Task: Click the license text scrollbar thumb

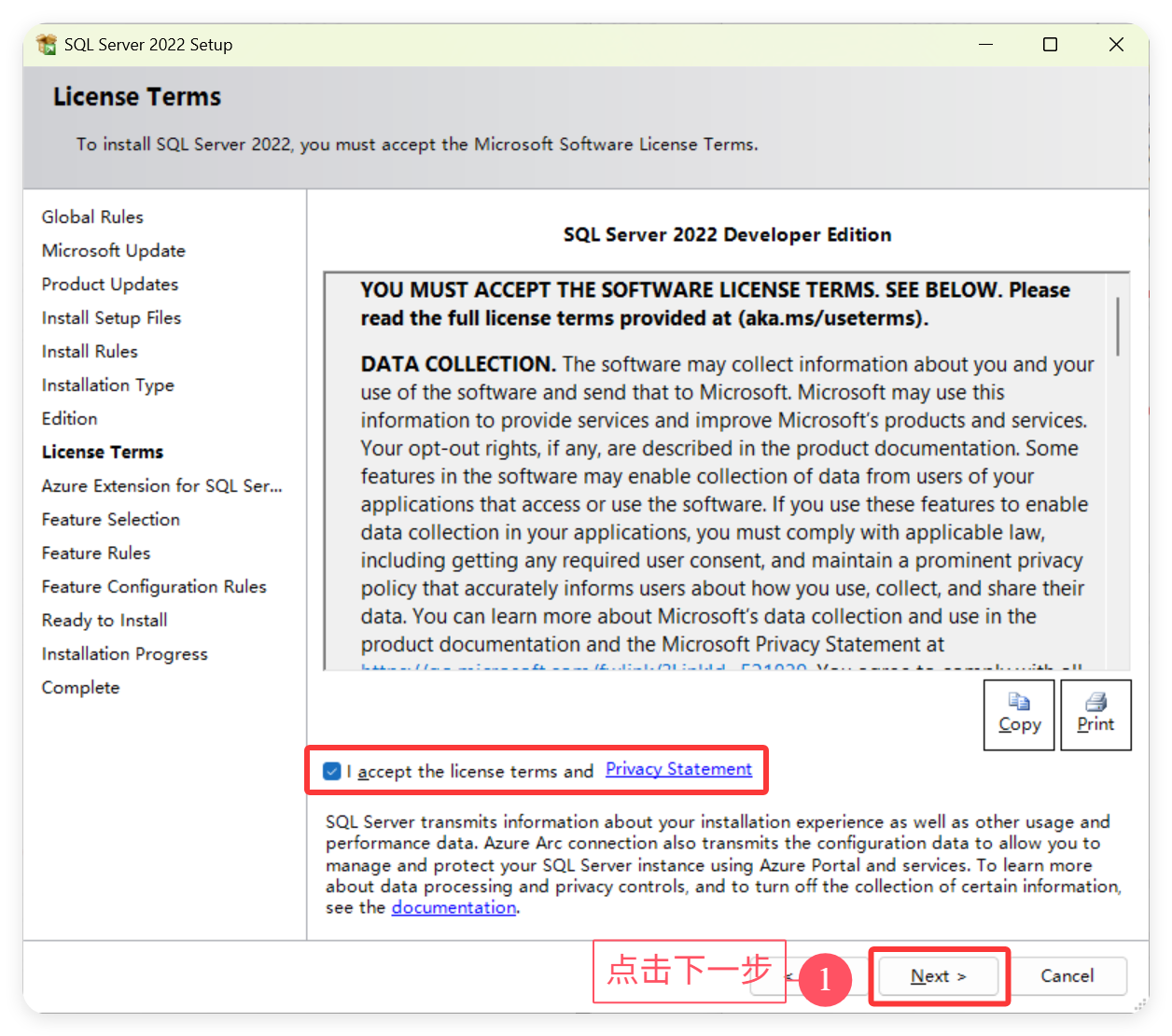Action: pyautogui.click(x=1117, y=326)
